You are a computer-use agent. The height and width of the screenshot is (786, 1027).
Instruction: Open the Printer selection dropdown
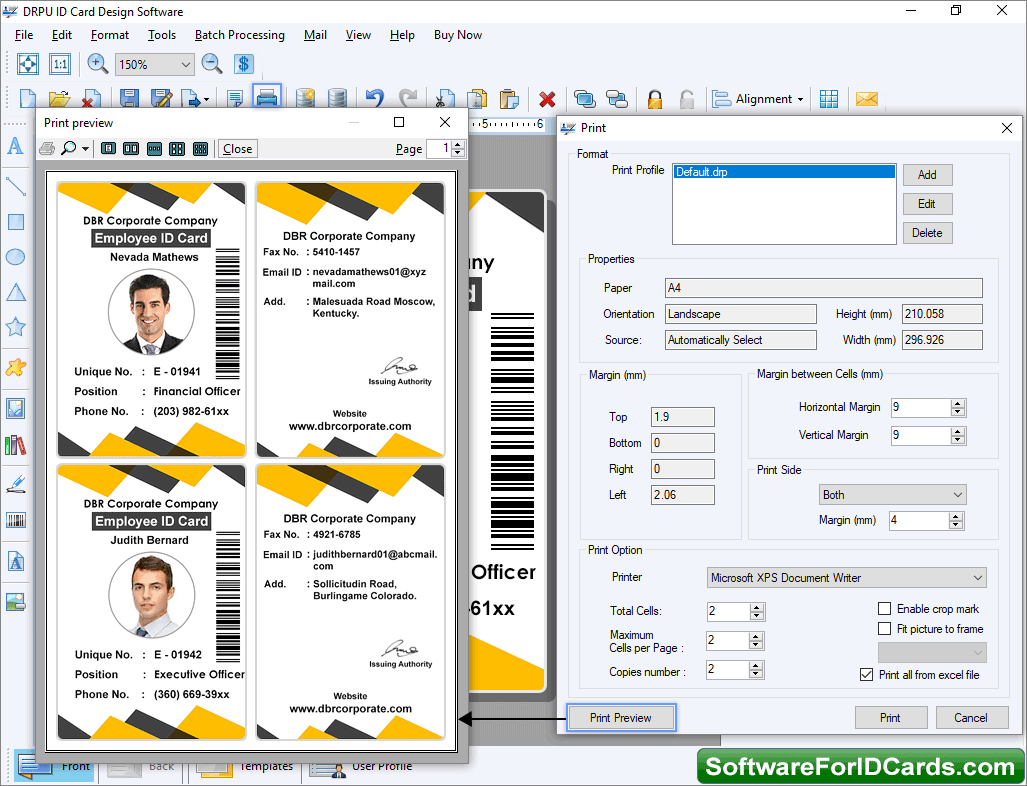click(847, 578)
